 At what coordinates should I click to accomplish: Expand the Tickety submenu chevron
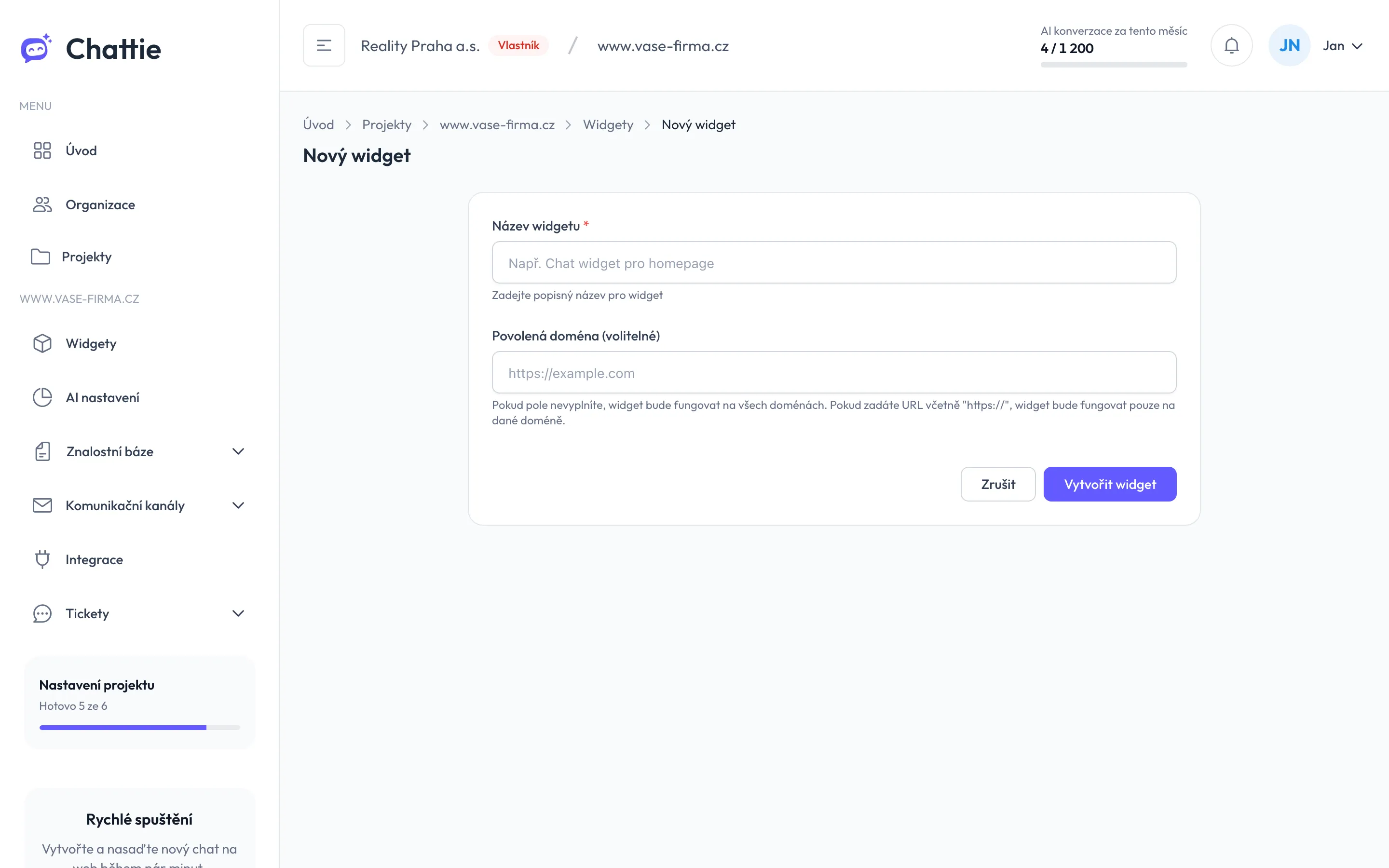(238, 613)
